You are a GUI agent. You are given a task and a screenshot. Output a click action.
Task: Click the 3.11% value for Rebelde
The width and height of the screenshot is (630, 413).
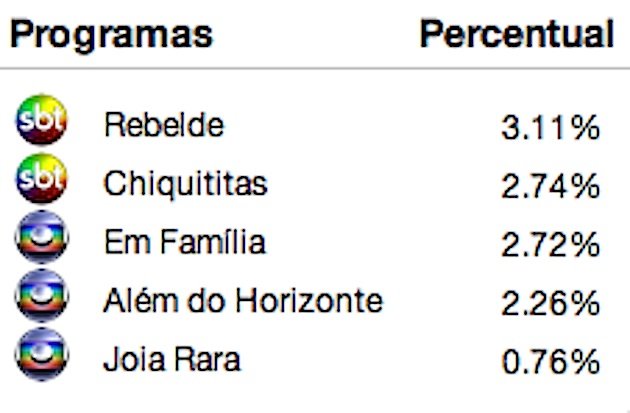tap(551, 128)
